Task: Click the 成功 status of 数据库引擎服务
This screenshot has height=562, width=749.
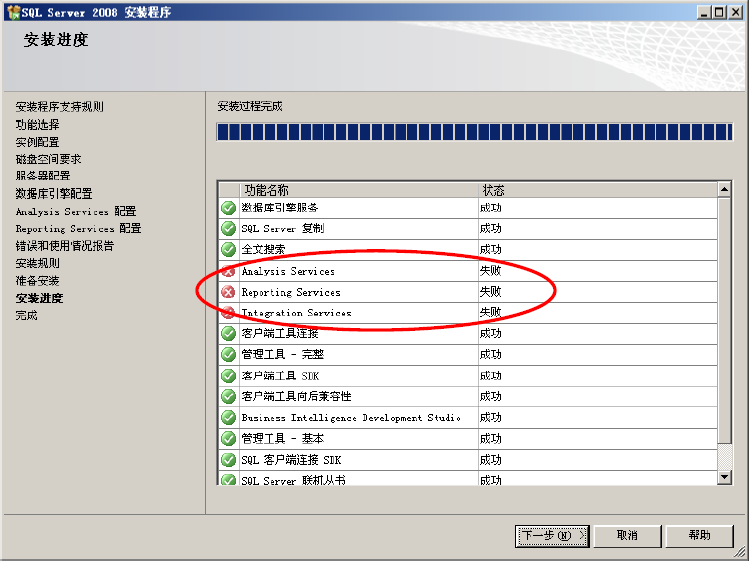Action: click(x=491, y=208)
